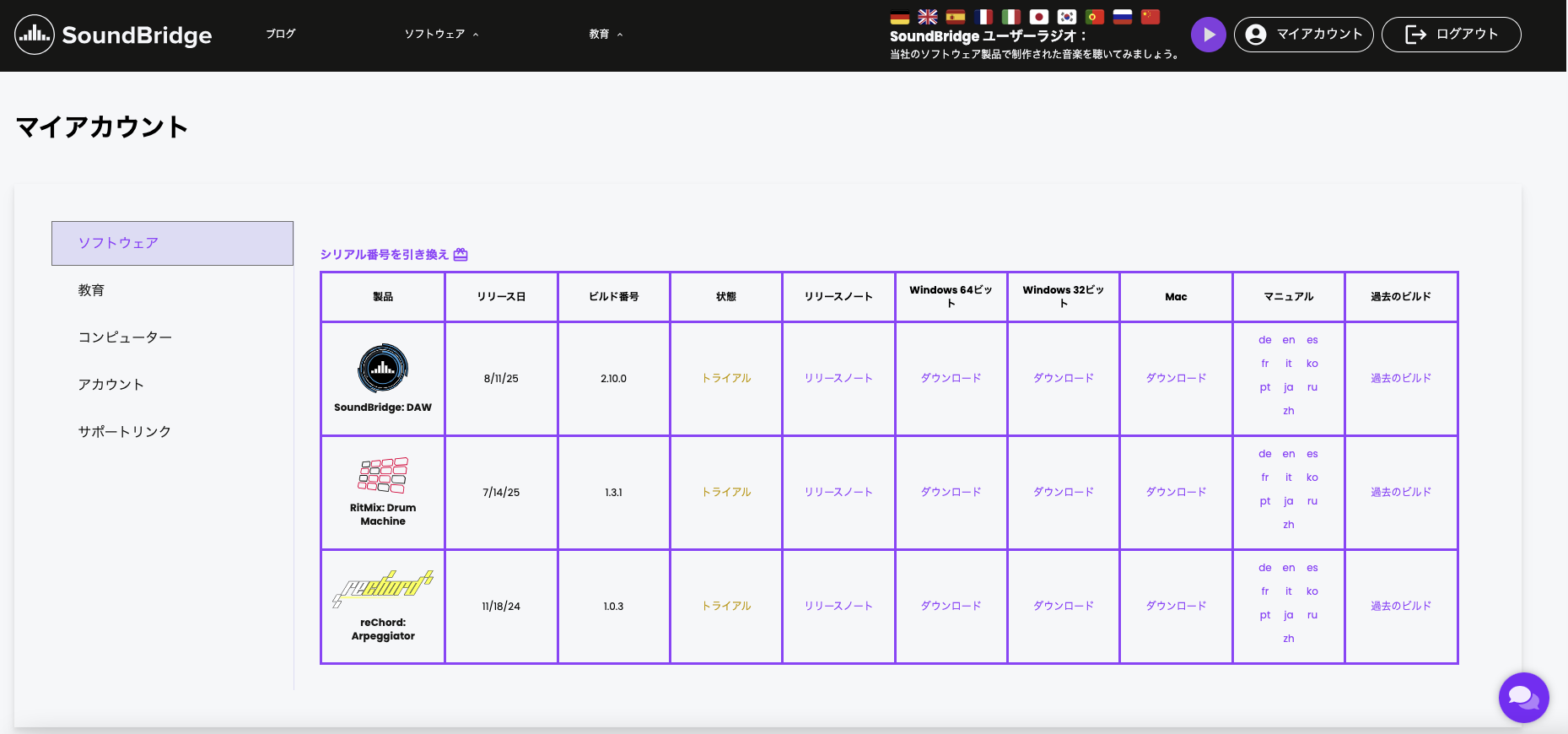The width and height of the screenshot is (1568, 734).
Task: Select the French flag language icon
Action: [x=983, y=17]
